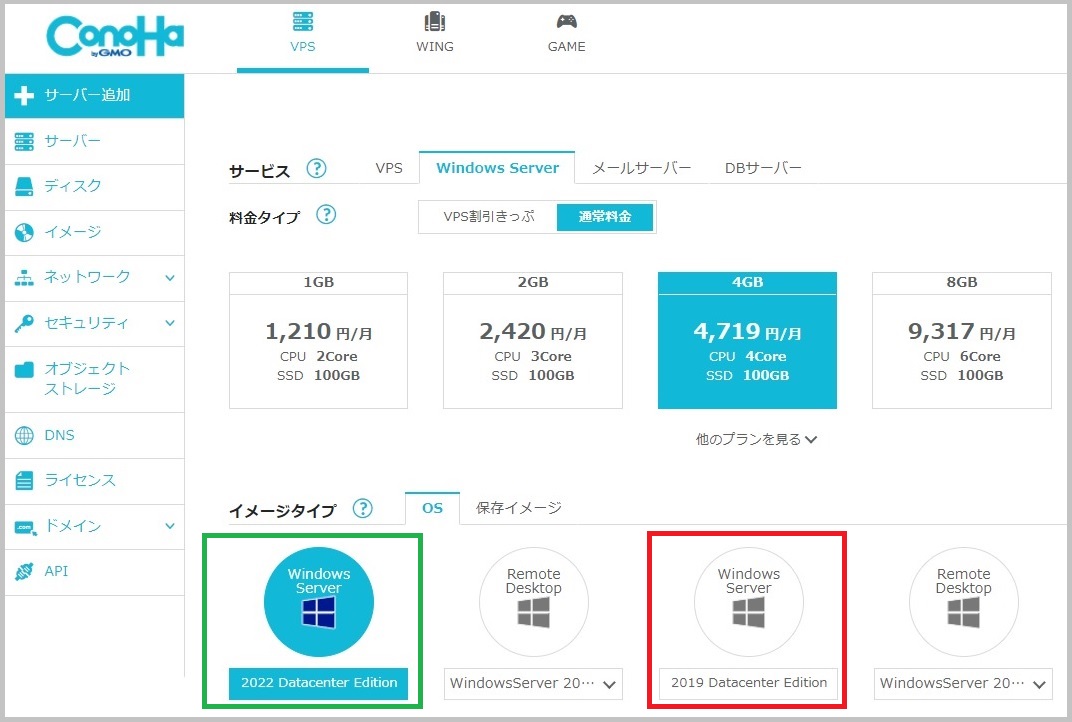This screenshot has height=722, width=1072.
Task: Select Windows Server 2019 OS image circle
Action: [x=749, y=602]
